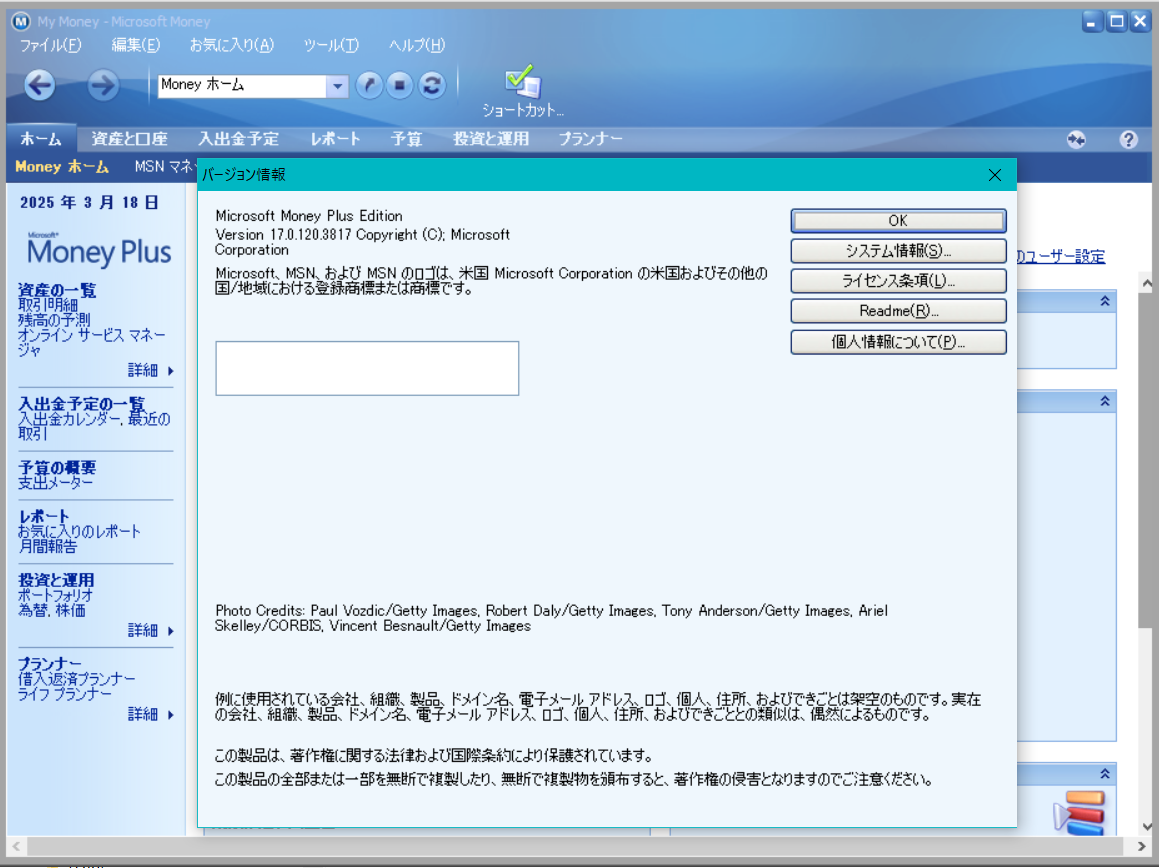The width and height of the screenshot is (1159, 868).
Task: Open the 投資と運用 sidebar heading link
Action: [x=56, y=580]
